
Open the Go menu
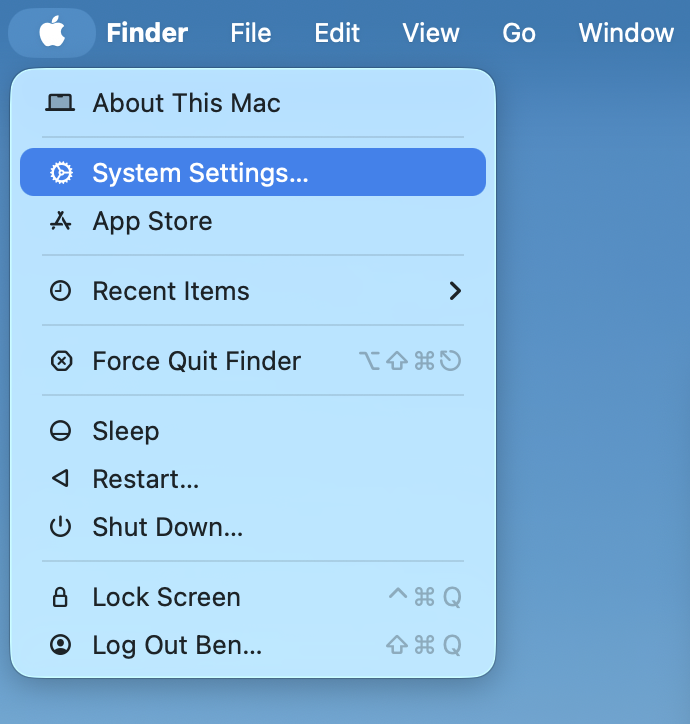(x=519, y=33)
